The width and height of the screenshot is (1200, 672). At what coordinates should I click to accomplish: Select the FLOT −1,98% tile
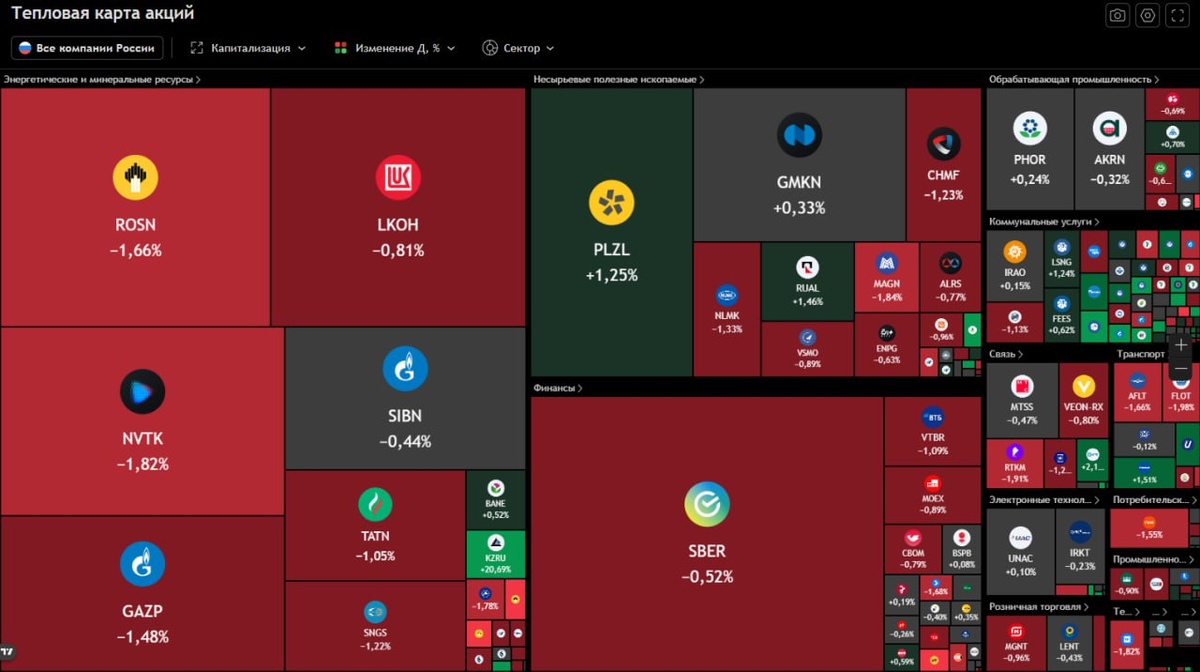click(1181, 393)
